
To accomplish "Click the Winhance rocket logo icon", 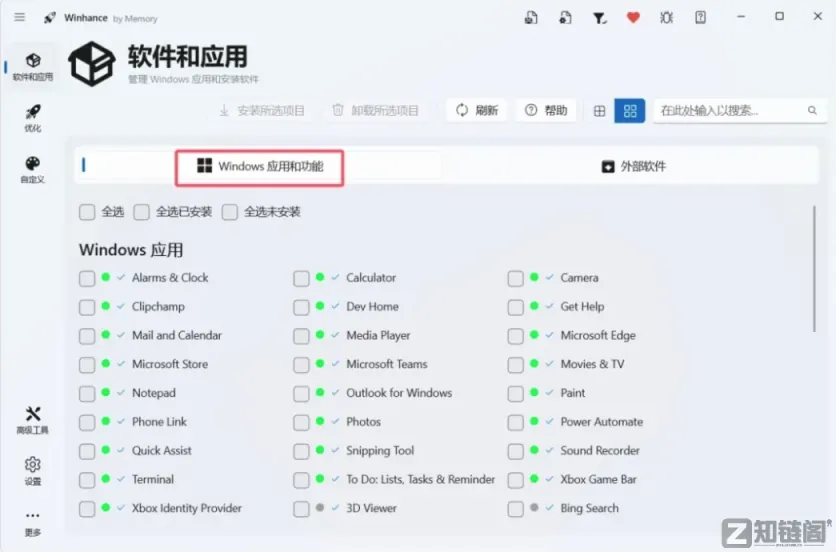I will pos(50,18).
